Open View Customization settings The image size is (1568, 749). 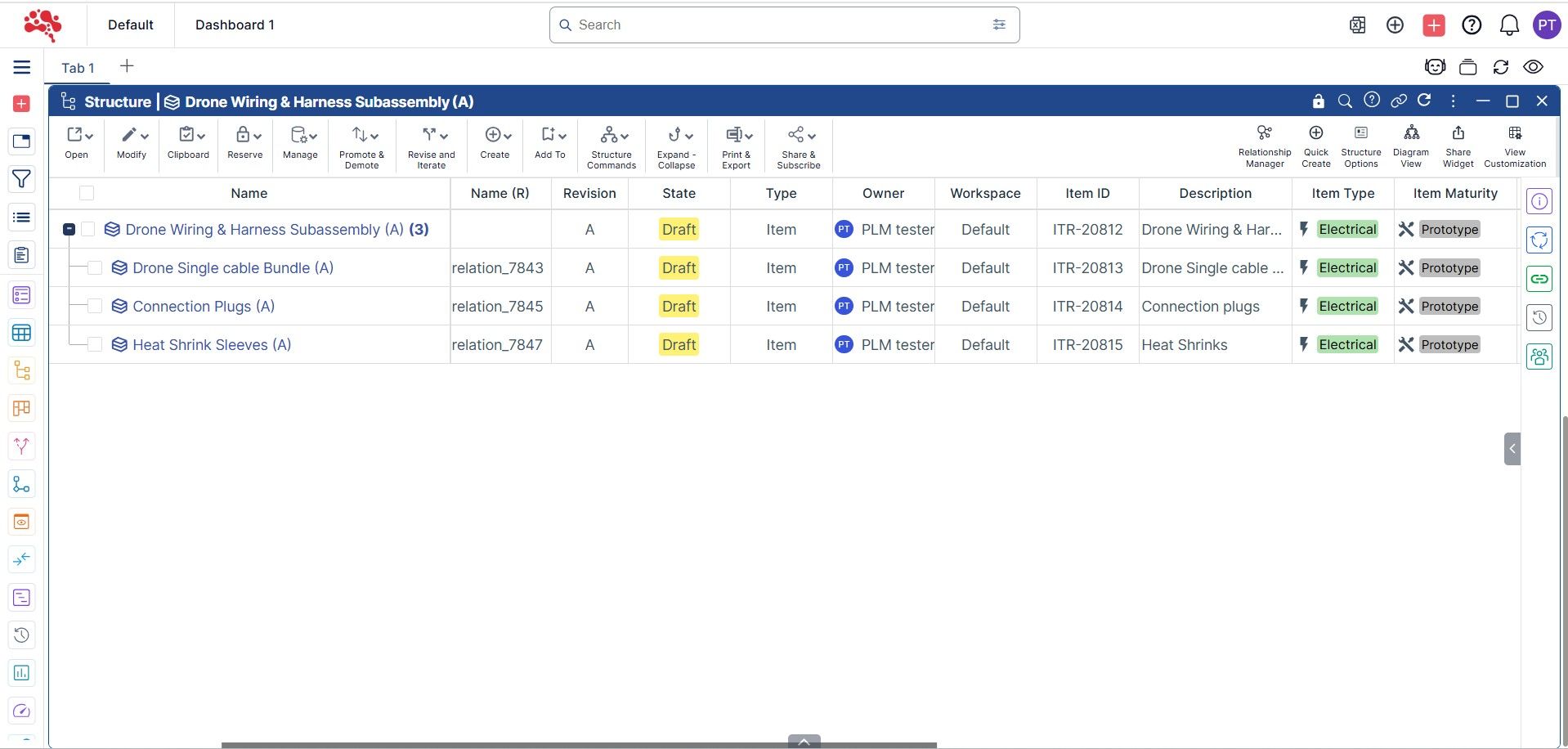(x=1514, y=146)
